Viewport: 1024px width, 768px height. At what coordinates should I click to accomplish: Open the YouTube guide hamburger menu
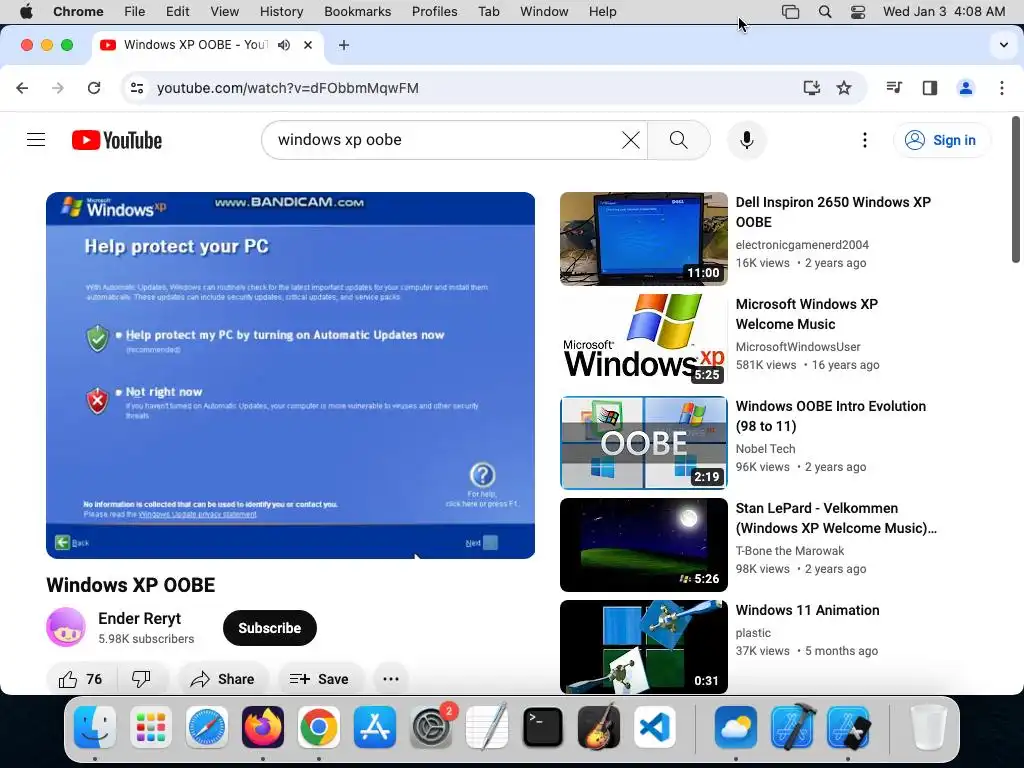36,140
